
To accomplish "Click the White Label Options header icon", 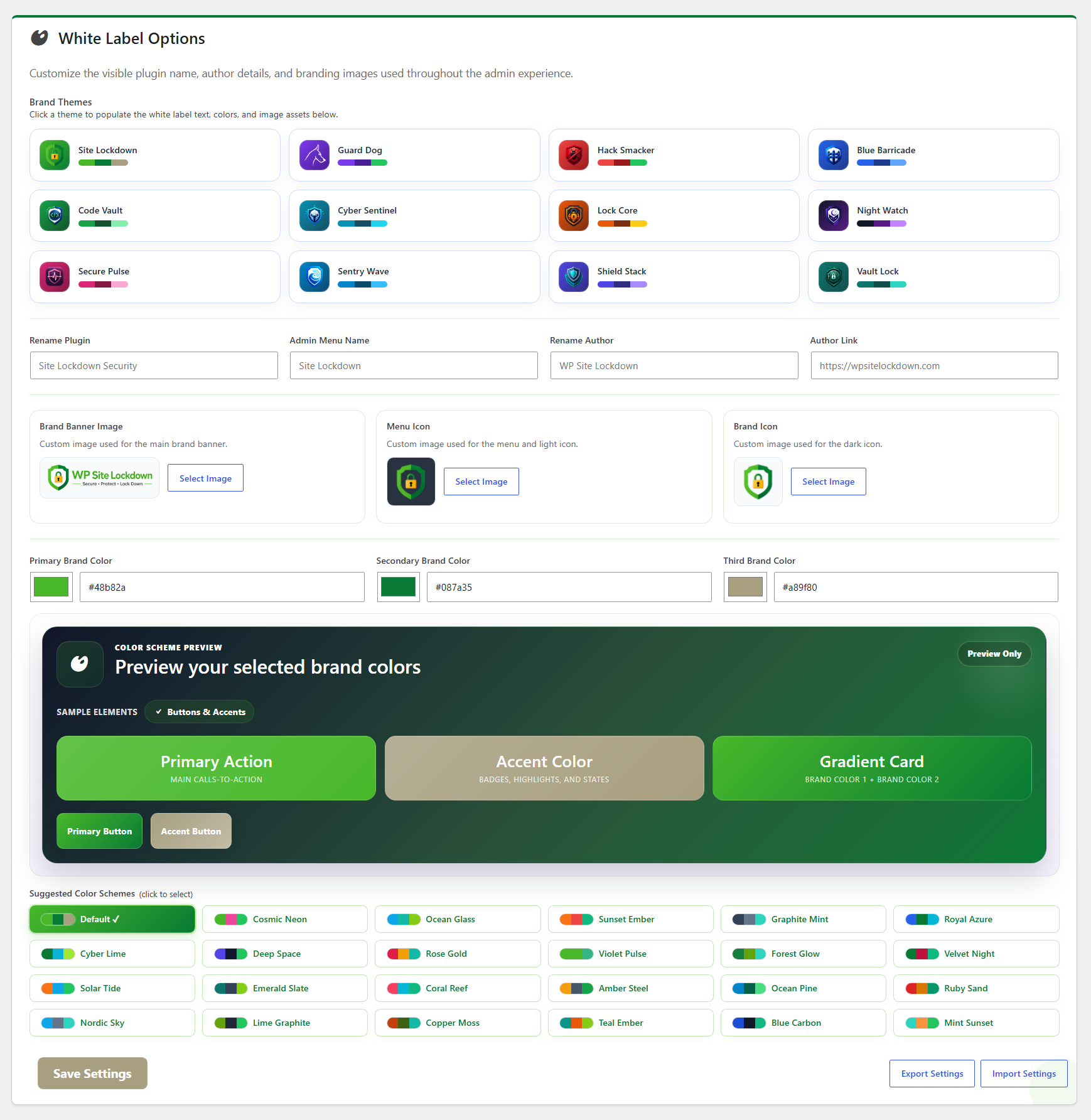I will 40,38.
